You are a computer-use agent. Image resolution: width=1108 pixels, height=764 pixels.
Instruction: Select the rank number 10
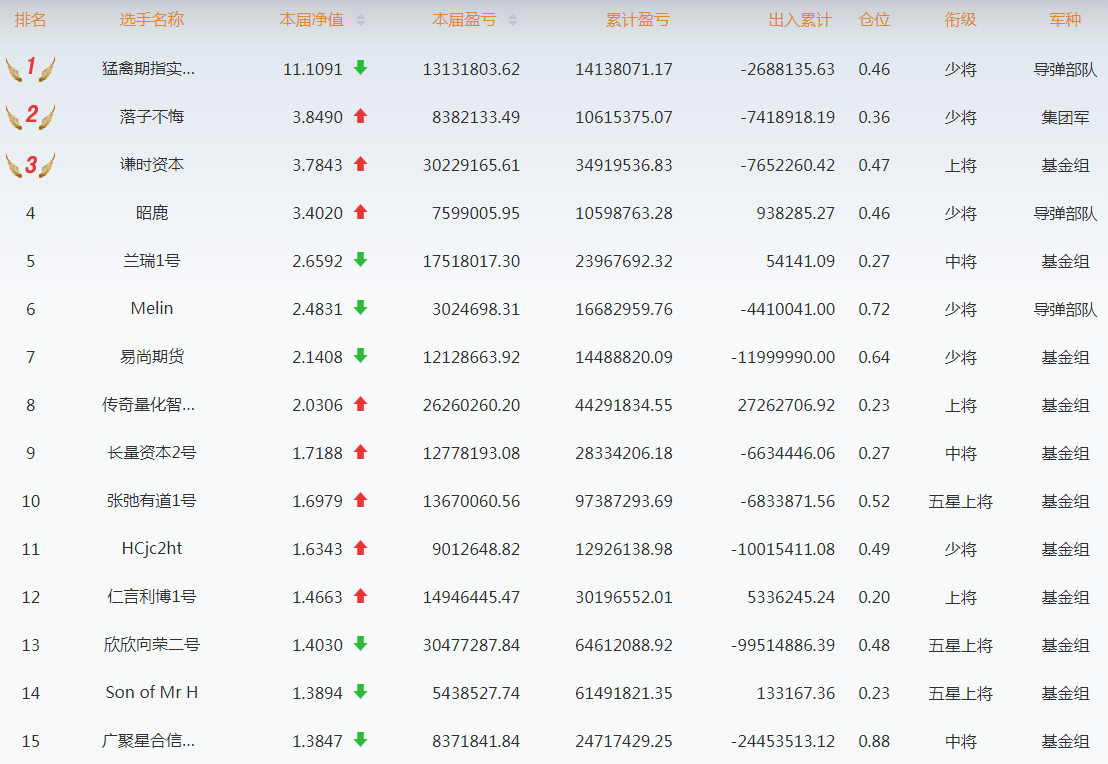coord(30,501)
